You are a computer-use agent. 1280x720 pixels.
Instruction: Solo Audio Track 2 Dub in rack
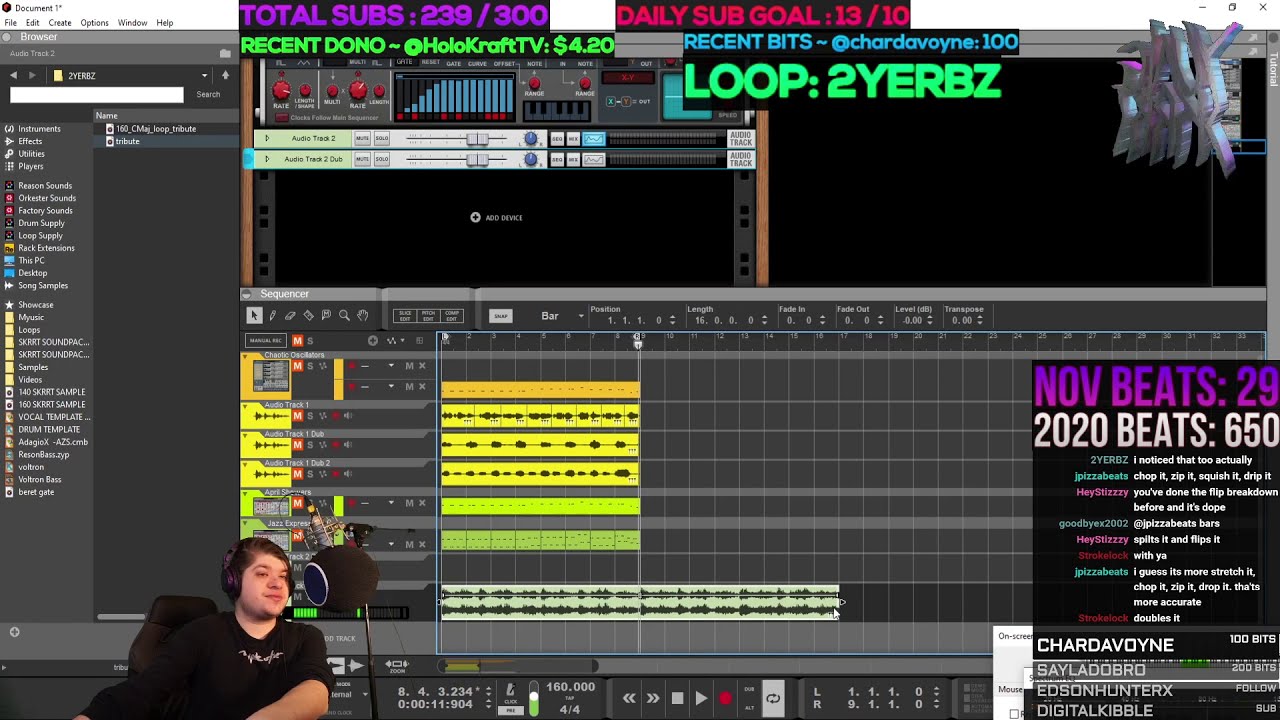(381, 159)
